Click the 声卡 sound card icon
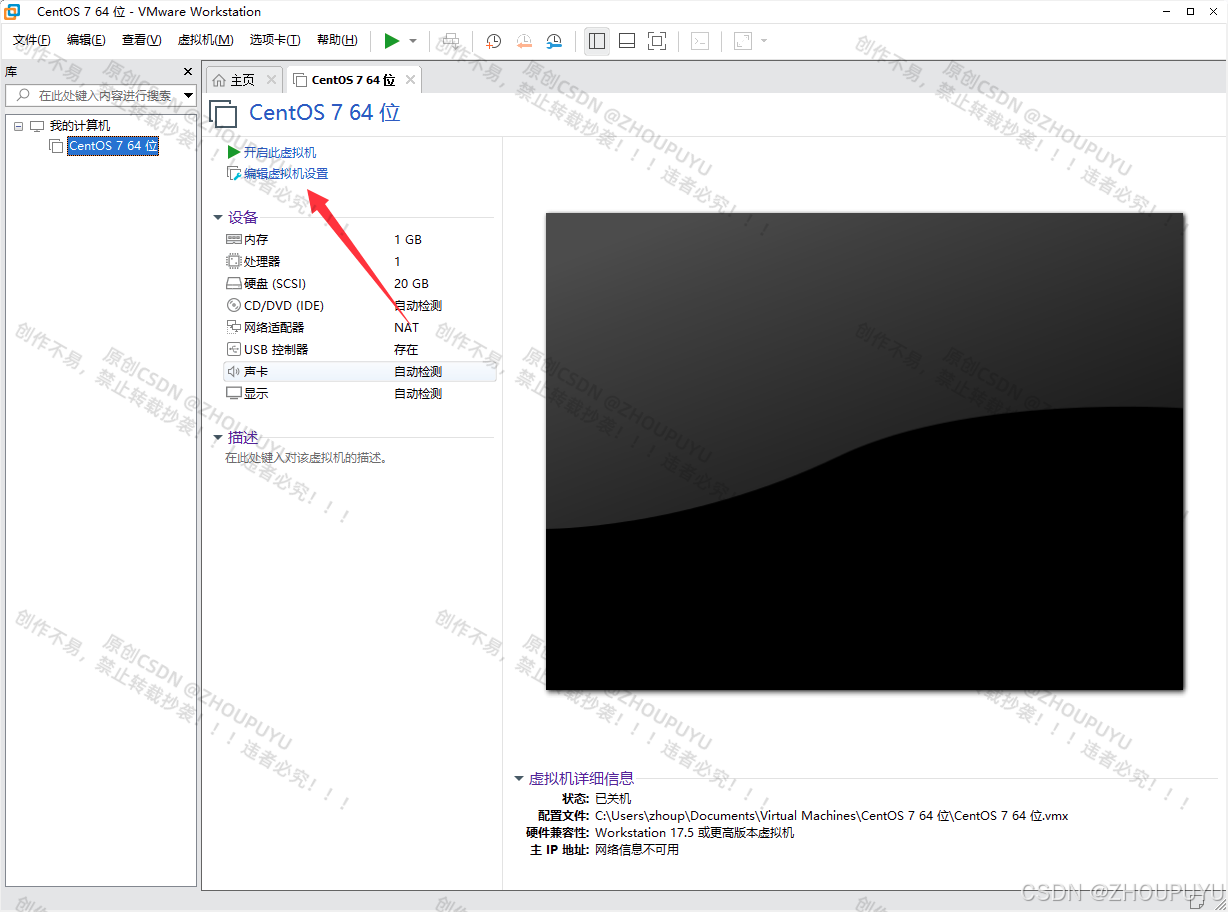The image size is (1228, 912). coord(234,372)
